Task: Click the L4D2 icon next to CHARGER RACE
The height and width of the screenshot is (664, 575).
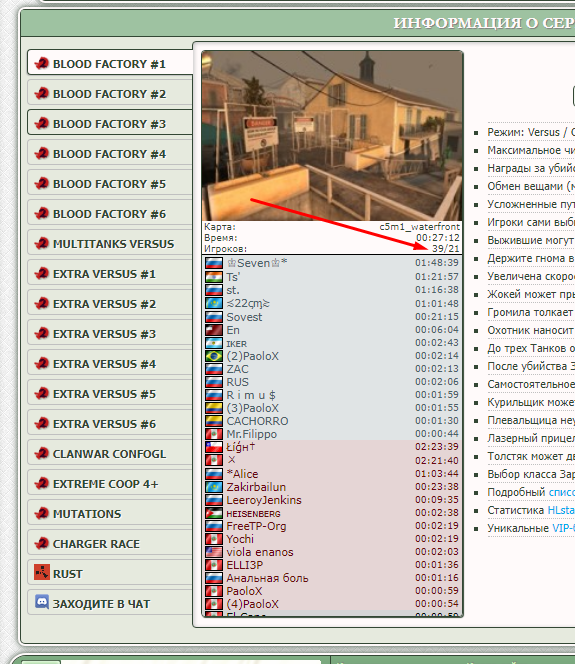Action: 42,543
